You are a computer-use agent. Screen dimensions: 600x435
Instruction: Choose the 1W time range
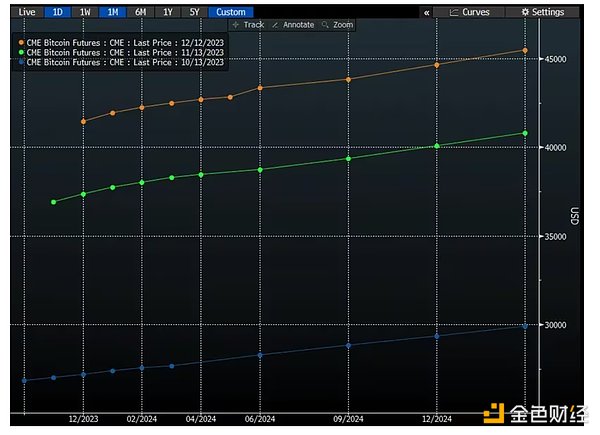(86, 12)
